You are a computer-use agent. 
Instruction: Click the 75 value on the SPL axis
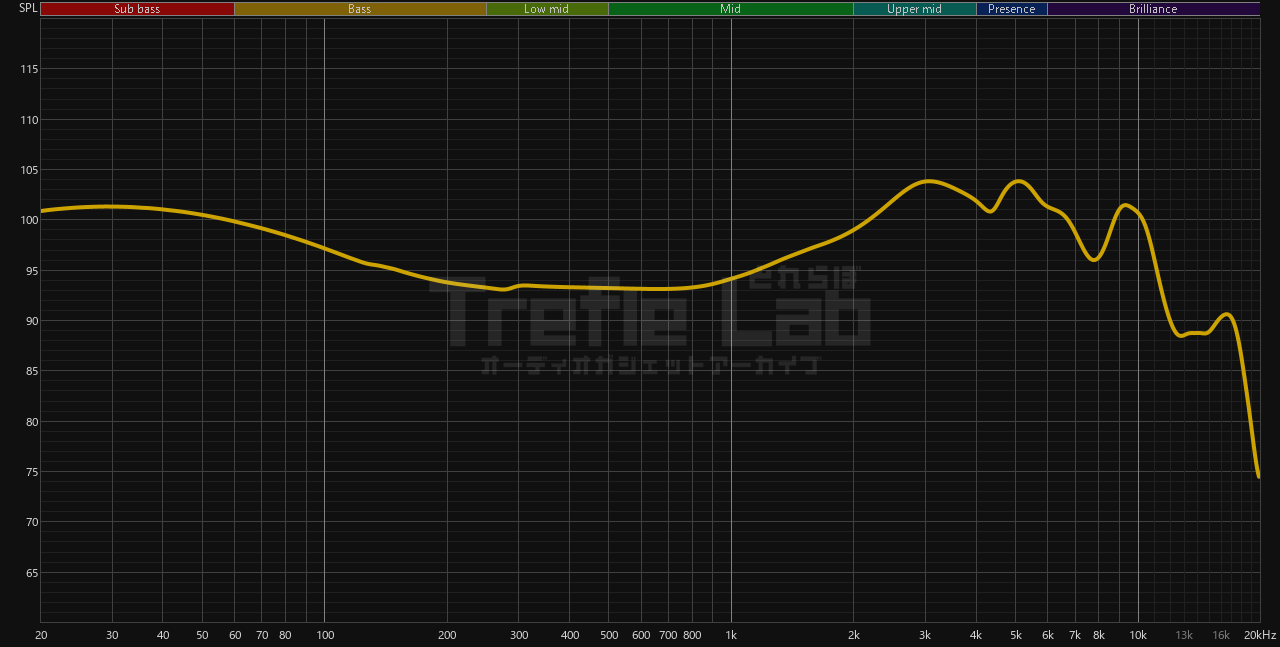[x=31, y=472]
